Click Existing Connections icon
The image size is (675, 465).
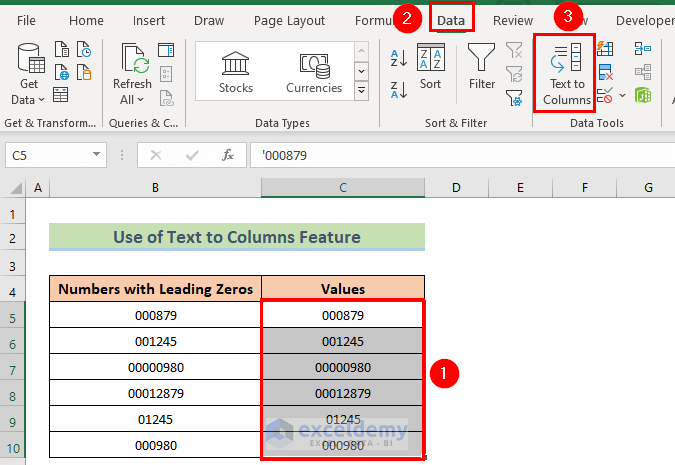point(84,72)
